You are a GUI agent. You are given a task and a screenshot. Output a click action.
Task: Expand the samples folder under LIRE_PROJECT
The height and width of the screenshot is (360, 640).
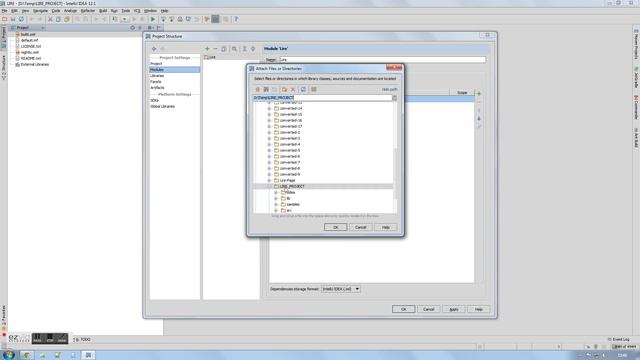tap(276, 204)
